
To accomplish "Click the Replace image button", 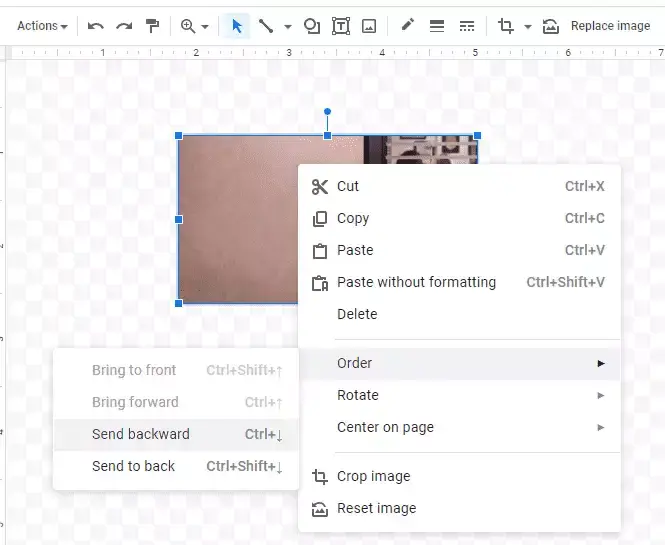I will tap(610, 26).
